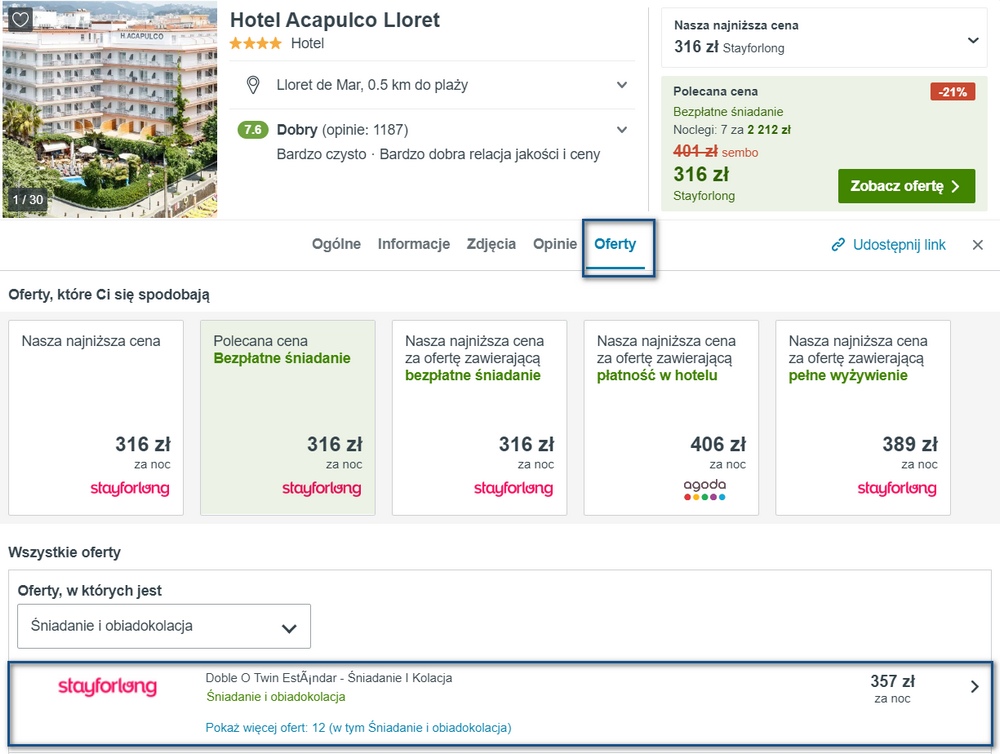Click the 'Oferty, w których jest' label

[x=90, y=591]
